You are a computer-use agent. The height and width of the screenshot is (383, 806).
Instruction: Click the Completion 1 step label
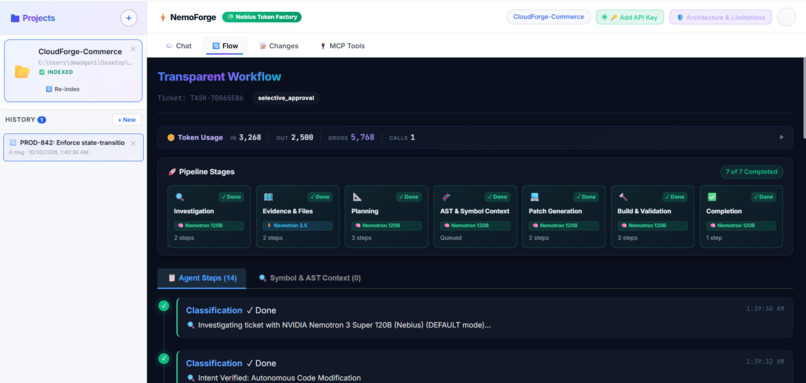714,238
